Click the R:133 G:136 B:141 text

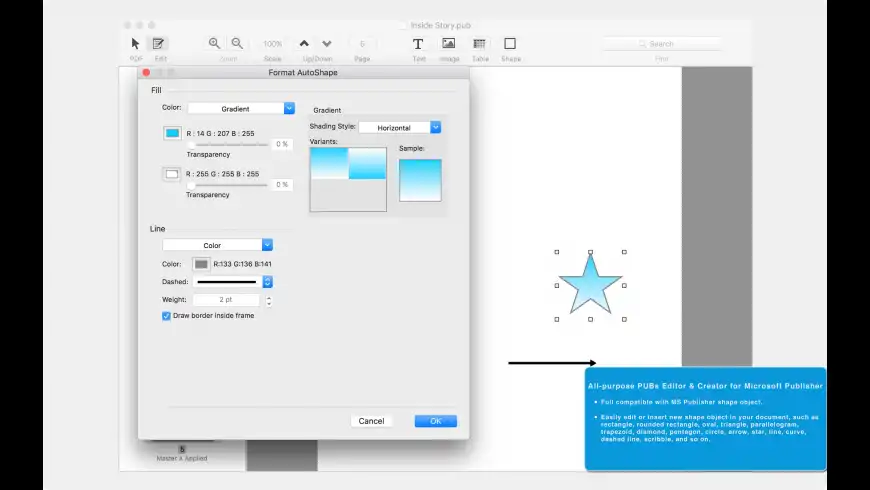242,264
